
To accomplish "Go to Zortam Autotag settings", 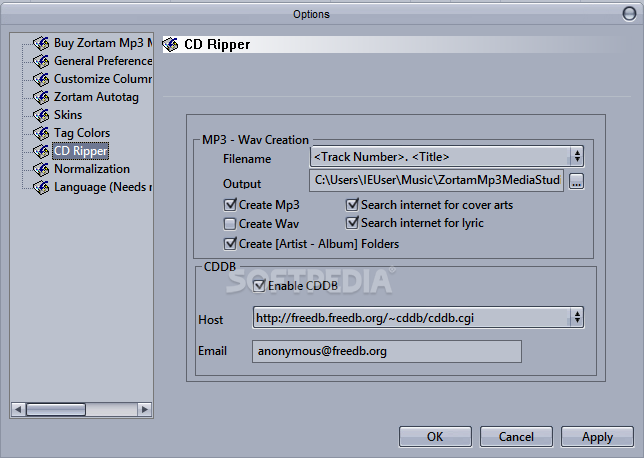I will (x=96, y=97).
